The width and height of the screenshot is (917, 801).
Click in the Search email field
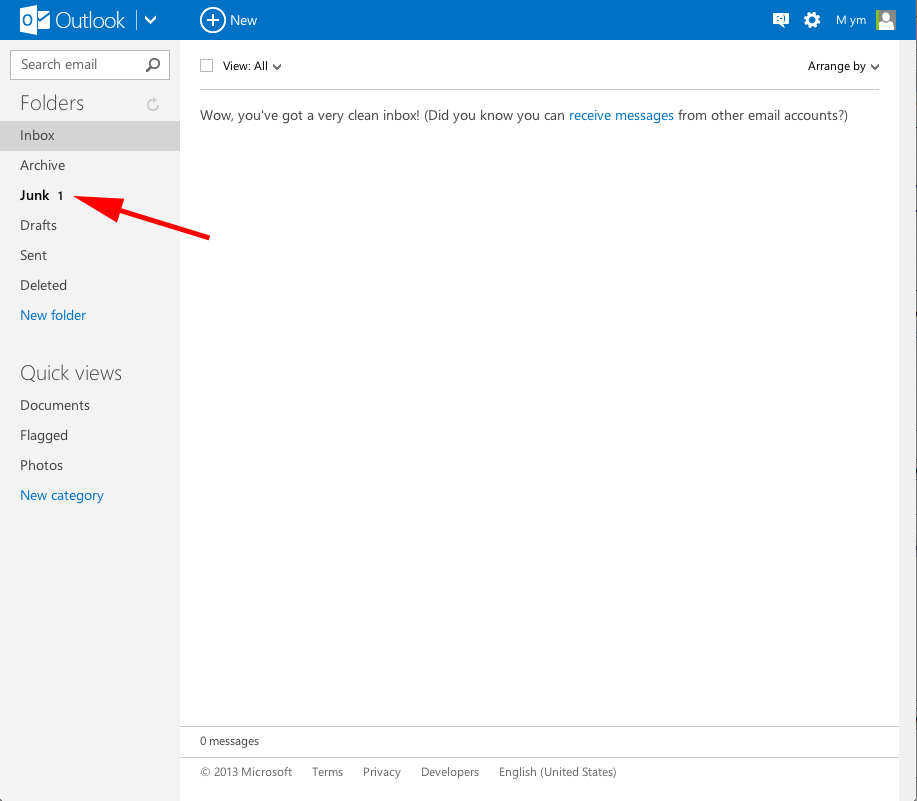[x=78, y=65]
